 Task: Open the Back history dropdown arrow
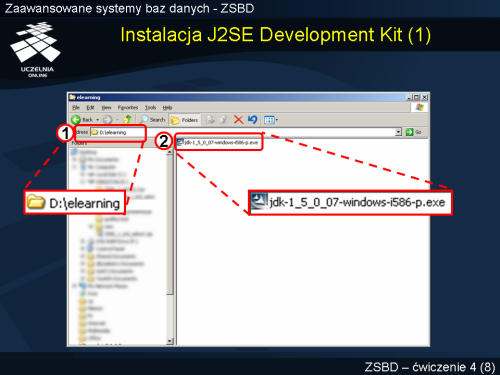(x=98, y=120)
